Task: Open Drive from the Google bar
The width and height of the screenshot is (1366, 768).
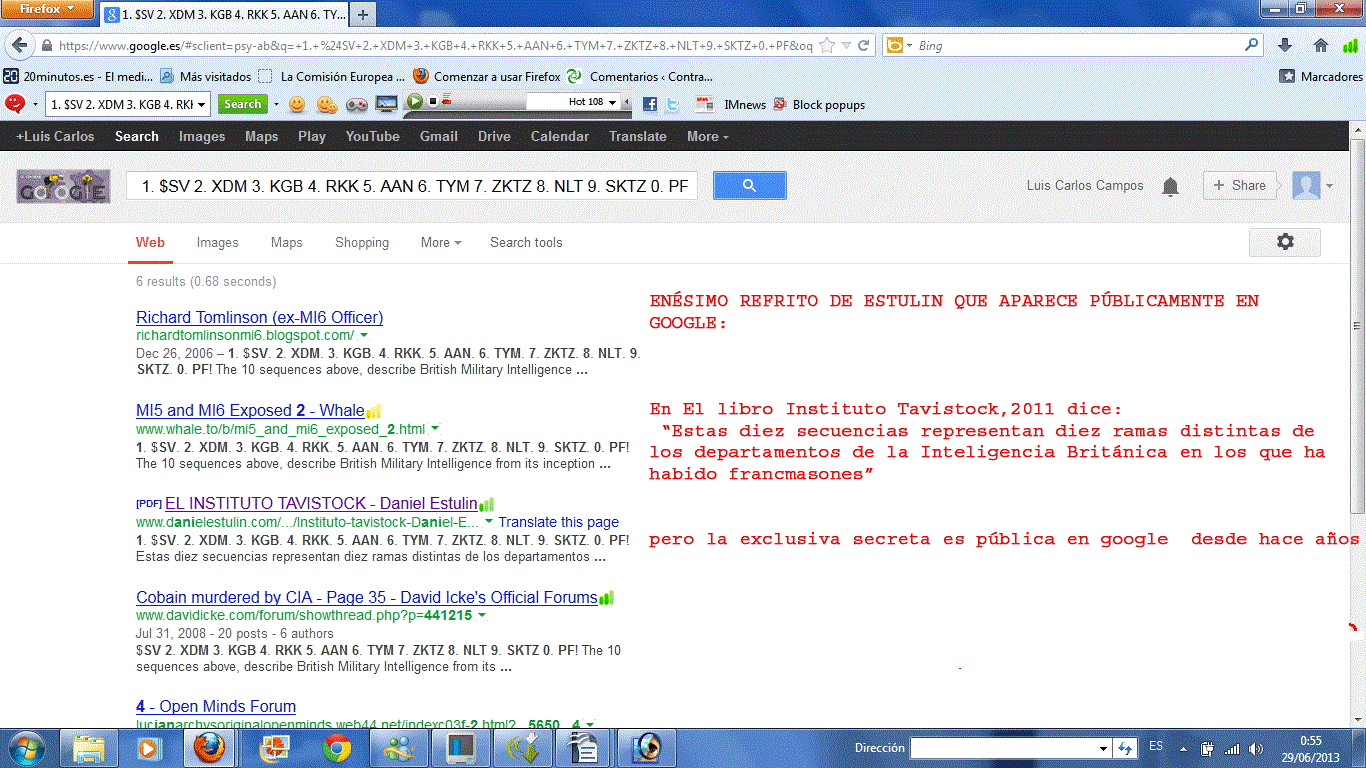Action: 494,137
